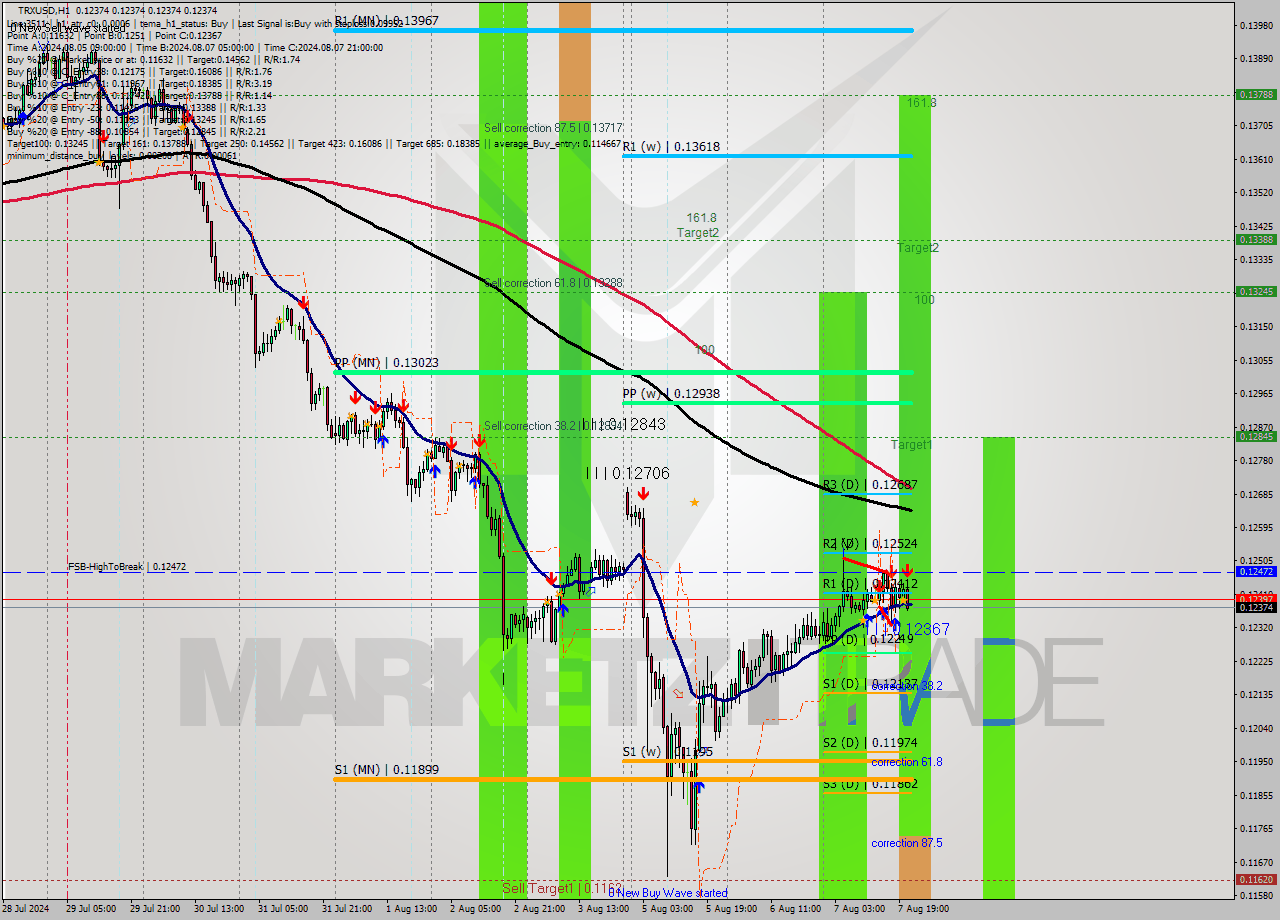Click the S3 (D) | 0.11862 label
Image resolution: width=1280 pixels, height=920 pixels.
[870, 784]
